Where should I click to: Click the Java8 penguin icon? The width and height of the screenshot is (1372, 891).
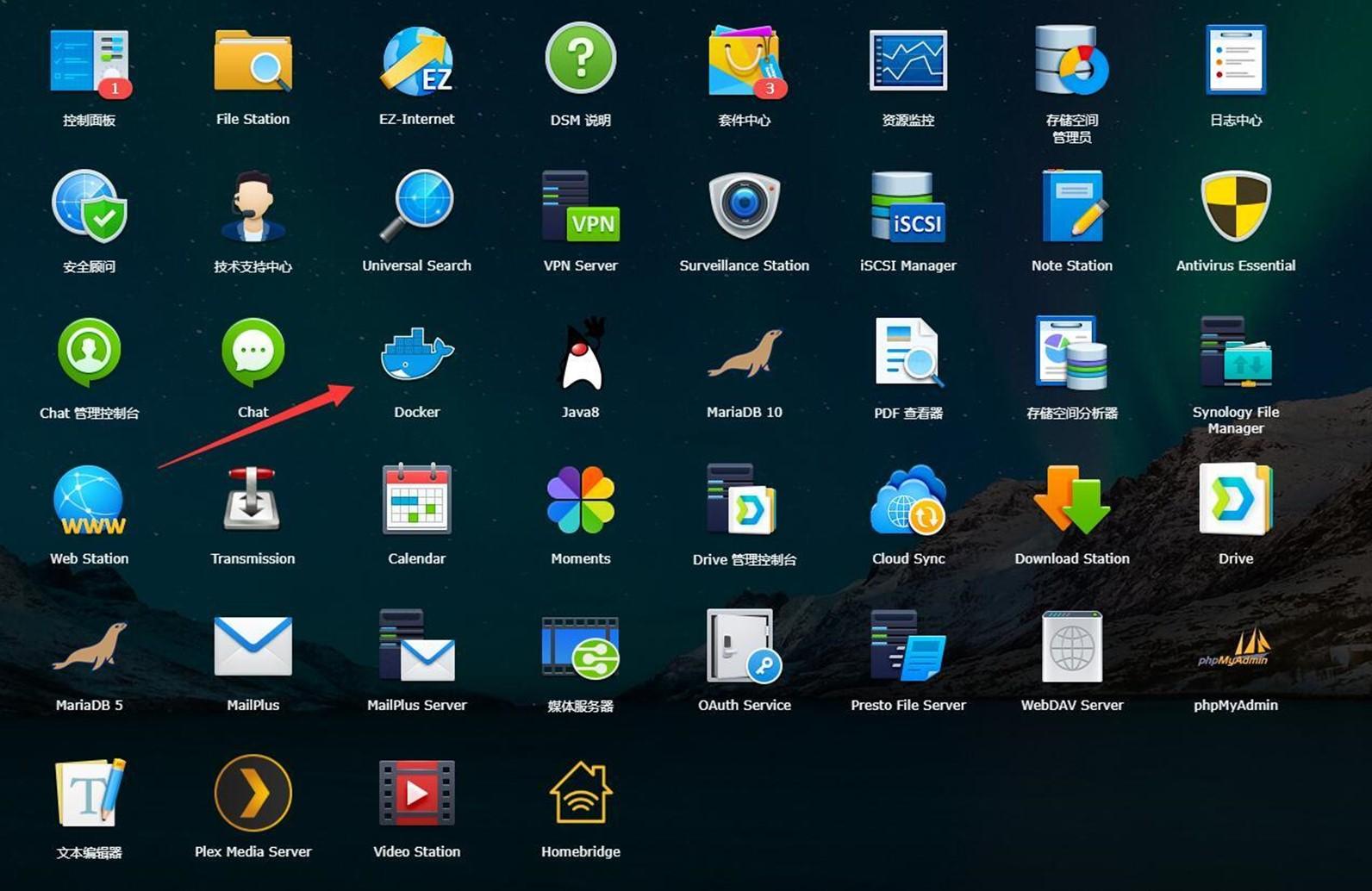580,354
